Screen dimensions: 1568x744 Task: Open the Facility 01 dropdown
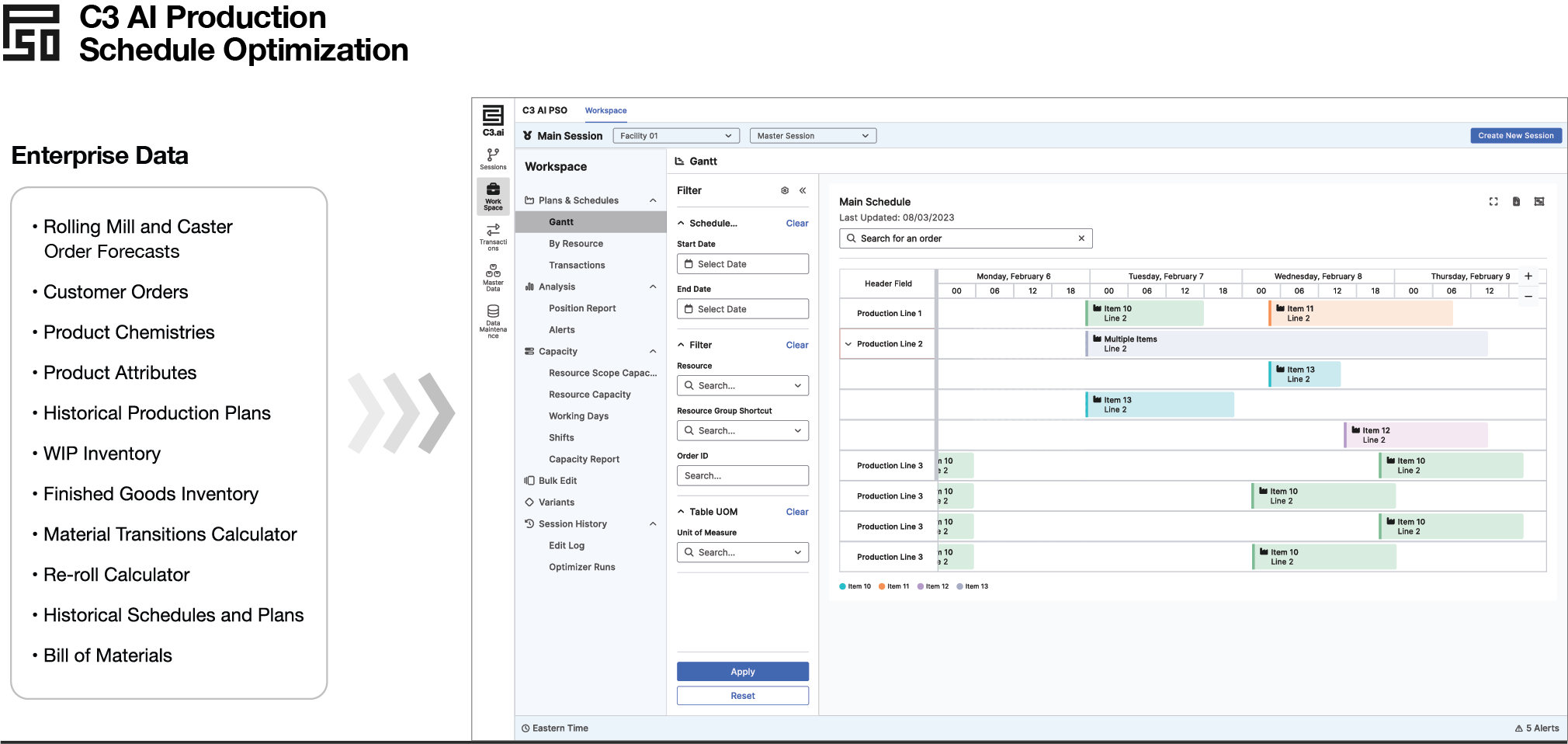coord(676,136)
